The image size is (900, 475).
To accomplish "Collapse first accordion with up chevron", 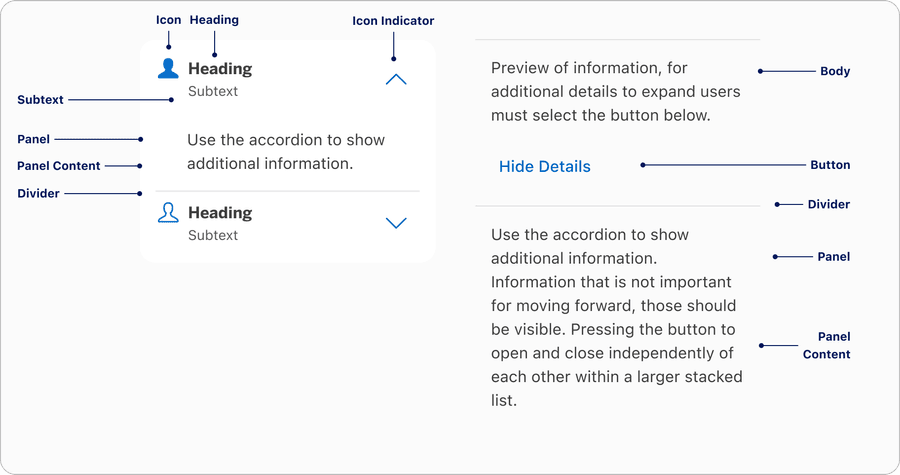I will pyautogui.click(x=396, y=80).
